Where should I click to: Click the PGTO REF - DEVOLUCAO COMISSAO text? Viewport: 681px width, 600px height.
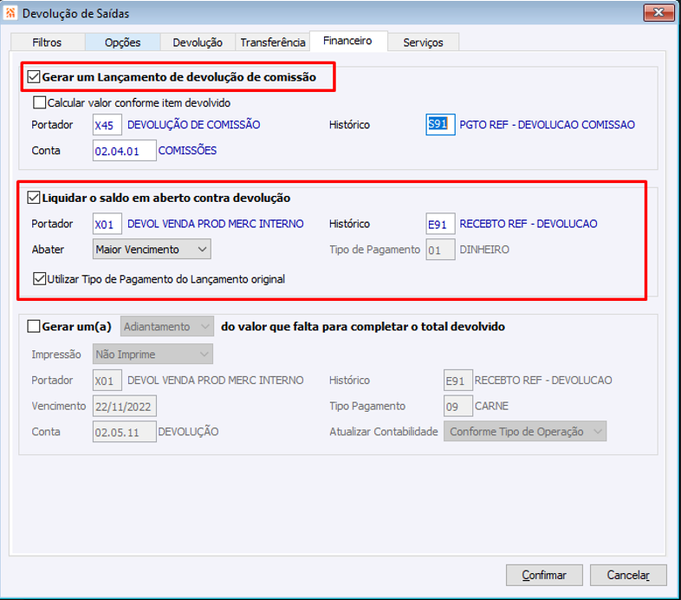click(x=547, y=125)
